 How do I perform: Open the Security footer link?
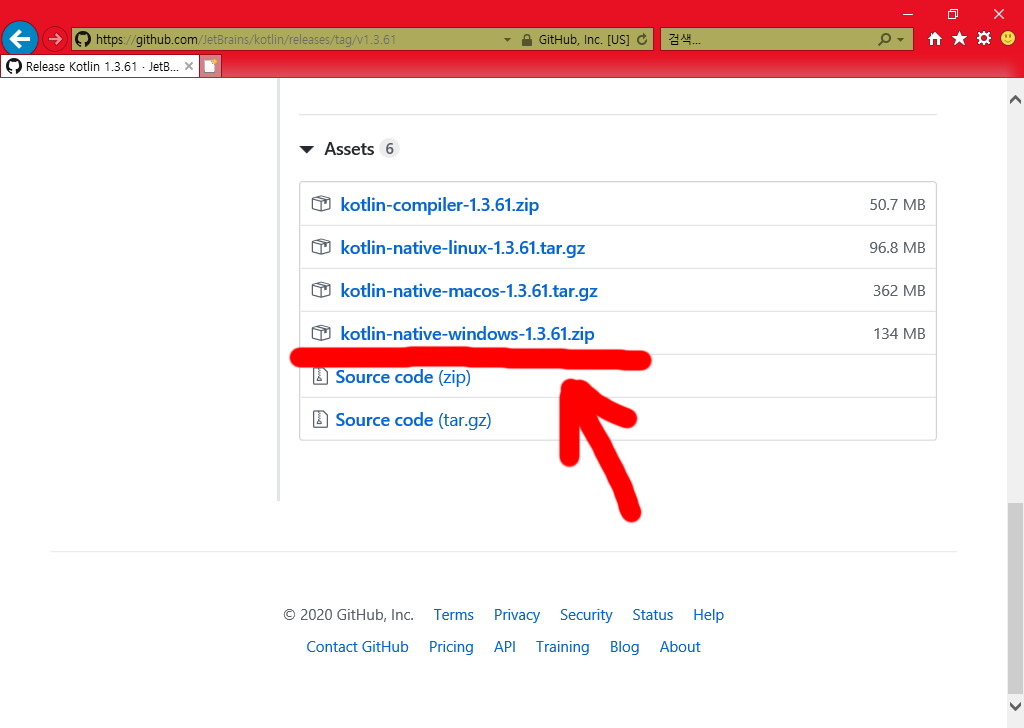586,615
